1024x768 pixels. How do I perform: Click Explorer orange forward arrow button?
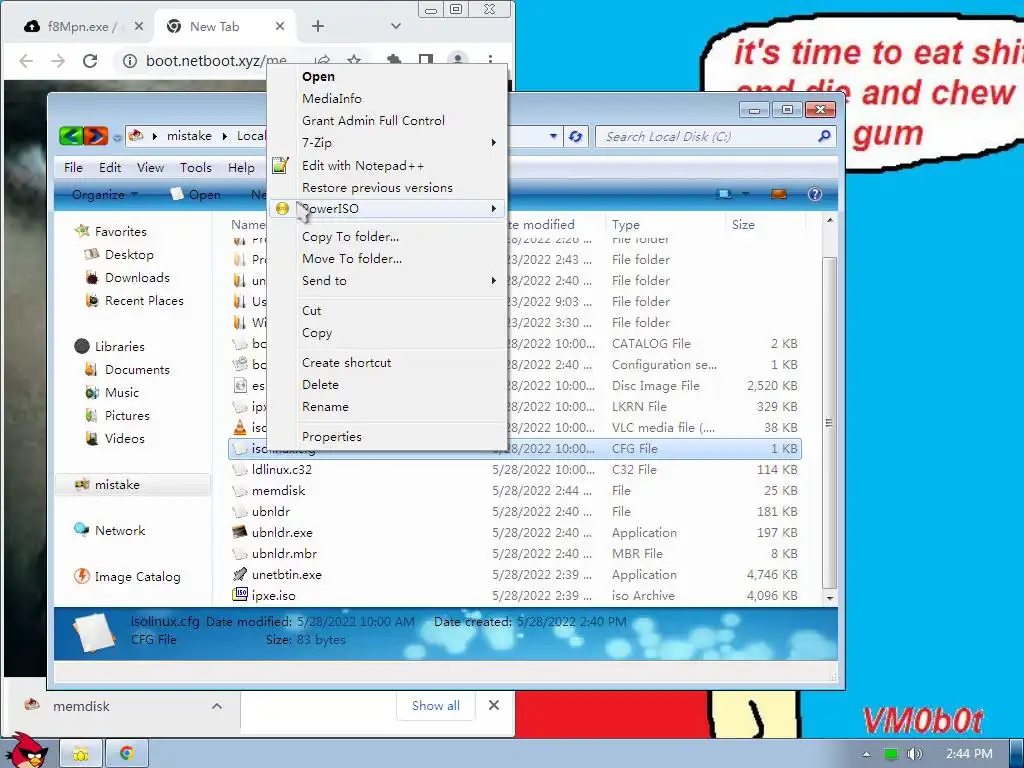(x=95, y=136)
